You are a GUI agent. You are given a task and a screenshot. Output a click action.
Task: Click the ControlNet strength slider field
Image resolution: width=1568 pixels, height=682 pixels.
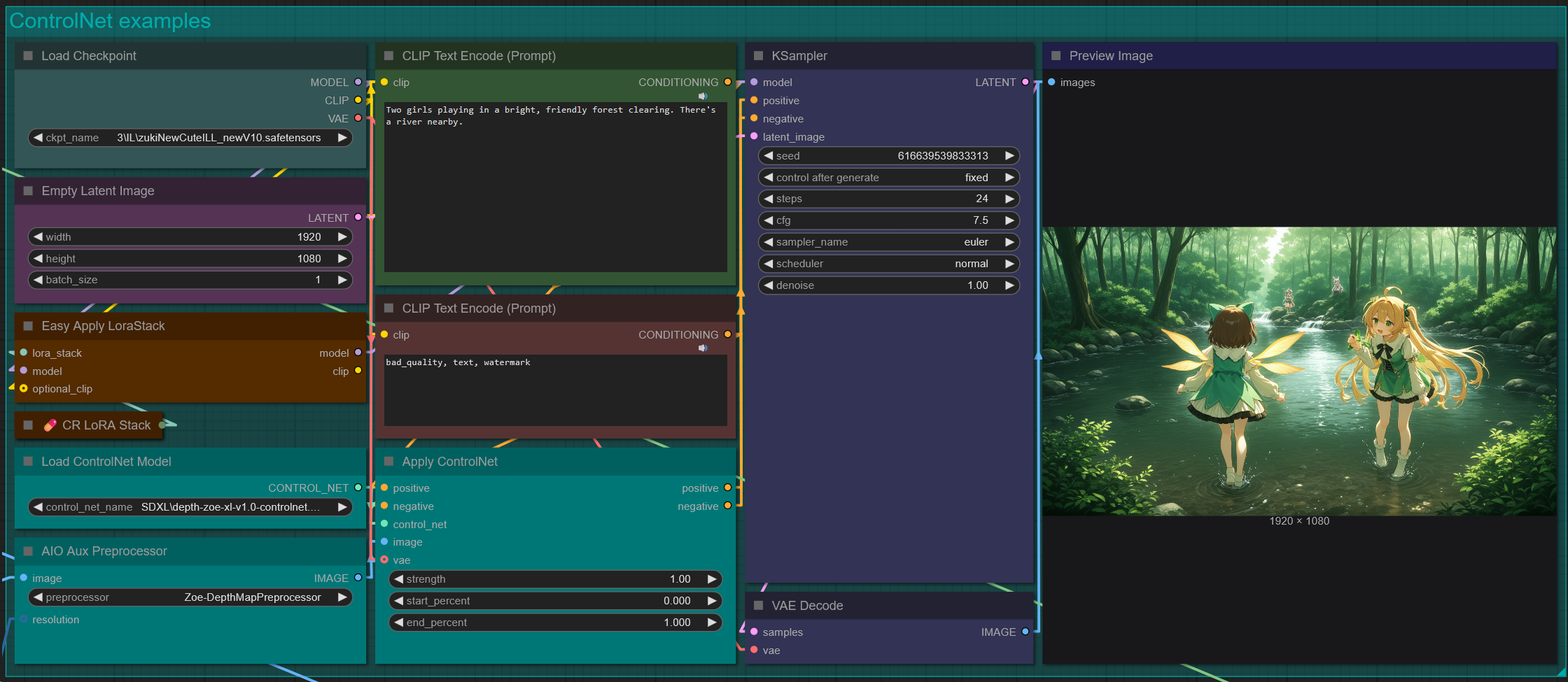tap(554, 579)
